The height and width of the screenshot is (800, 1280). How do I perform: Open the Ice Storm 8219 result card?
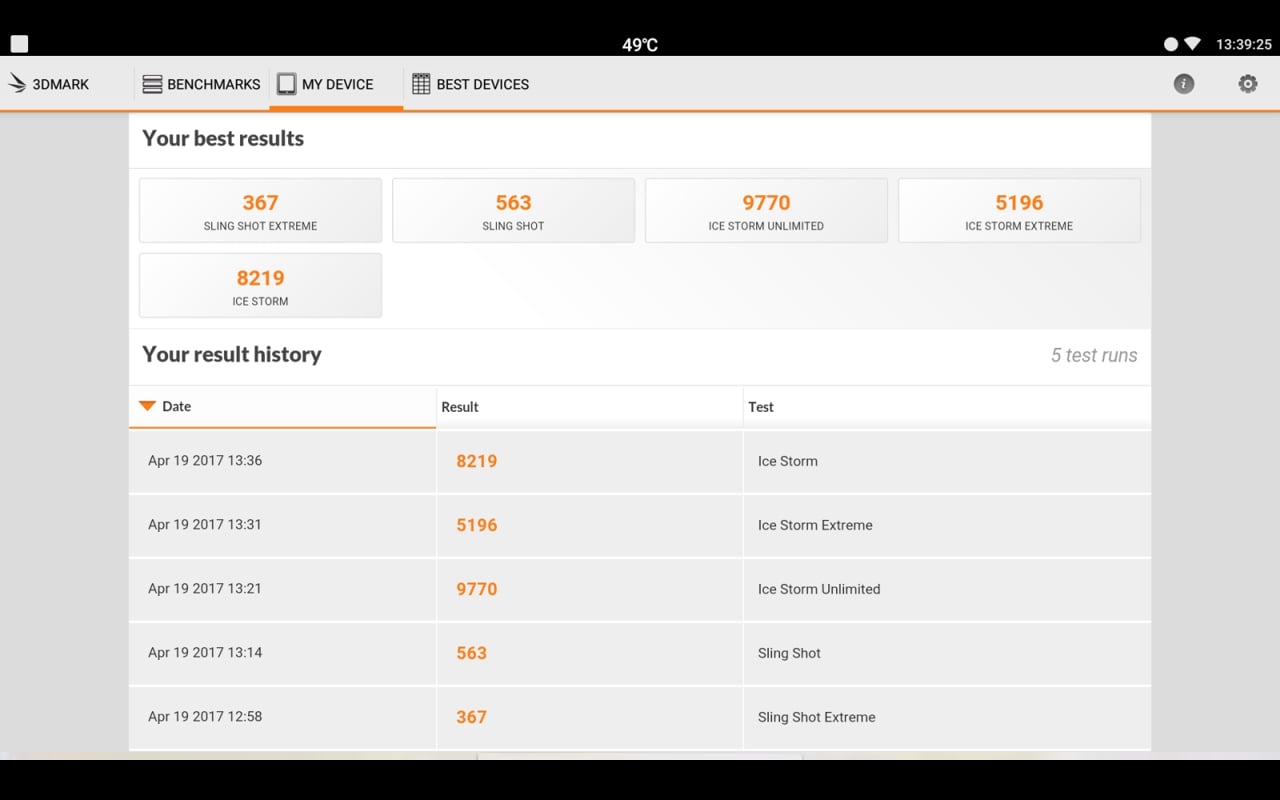[x=260, y=285]
